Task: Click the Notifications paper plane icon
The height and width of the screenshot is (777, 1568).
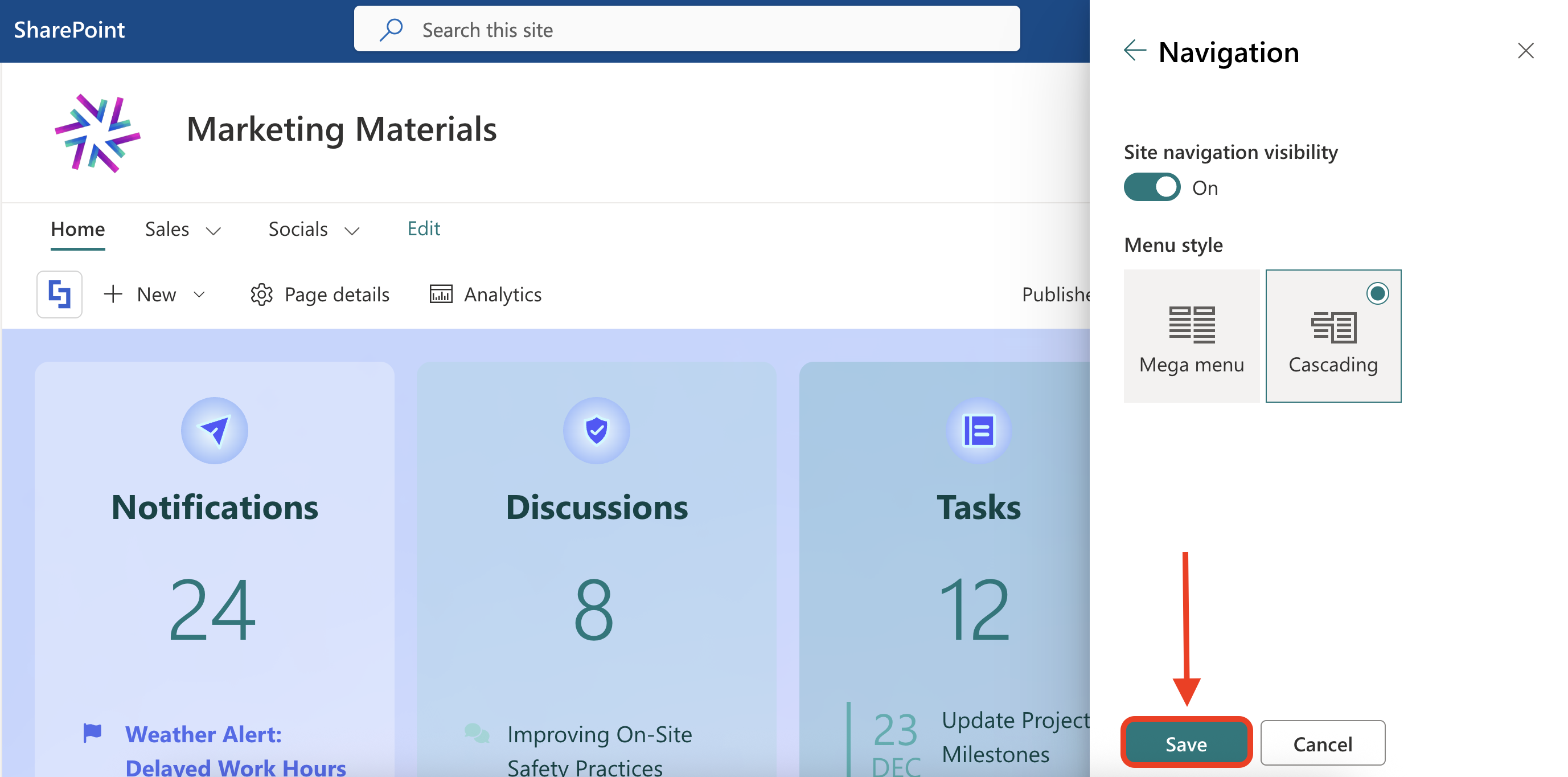Action: [x=214, y=431]
